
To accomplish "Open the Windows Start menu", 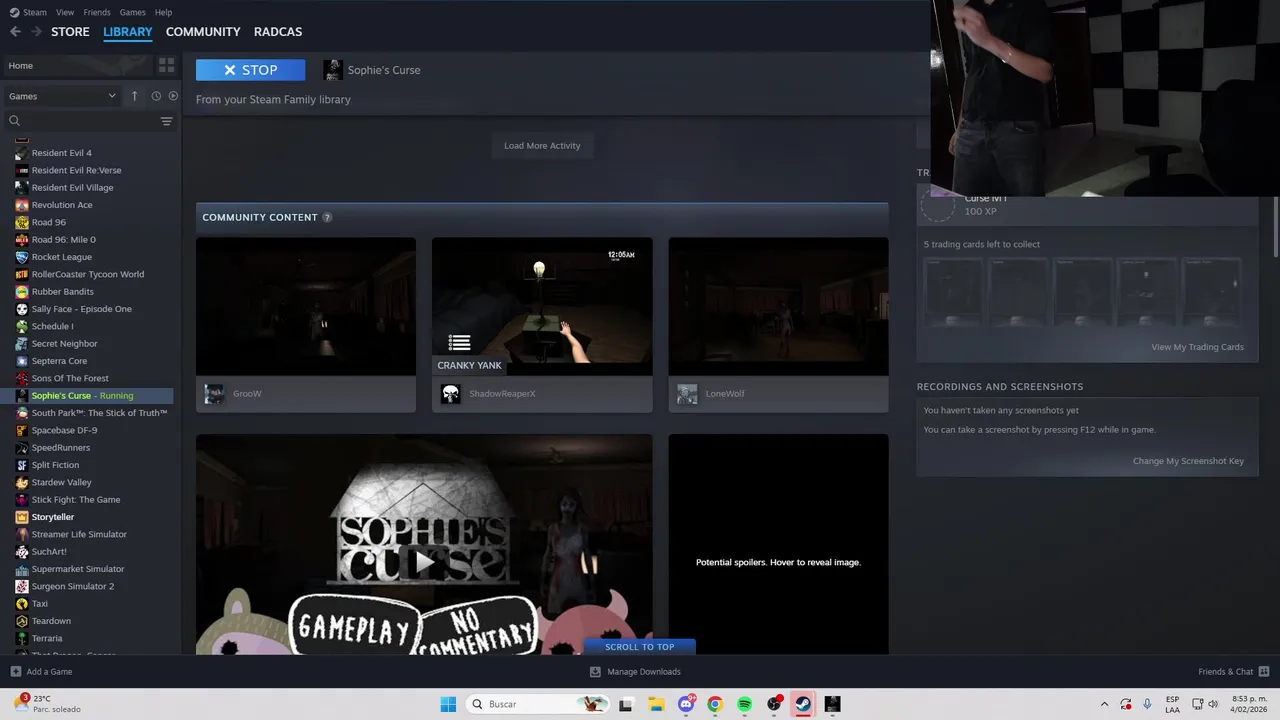I will 448,704.
